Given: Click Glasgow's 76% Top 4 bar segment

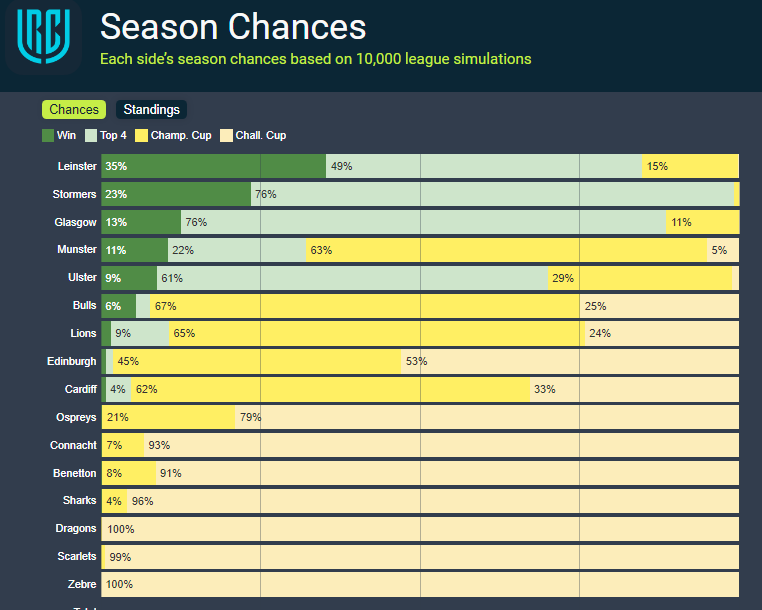Looking at the screenshot, I should click(x=423, y=222).
